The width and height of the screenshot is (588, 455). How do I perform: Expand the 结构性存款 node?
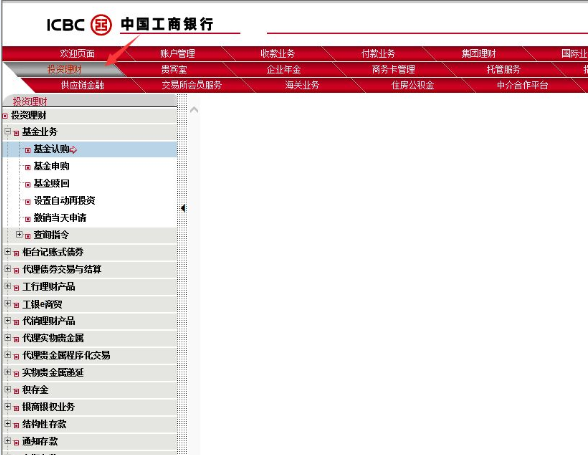pos(8,423)
